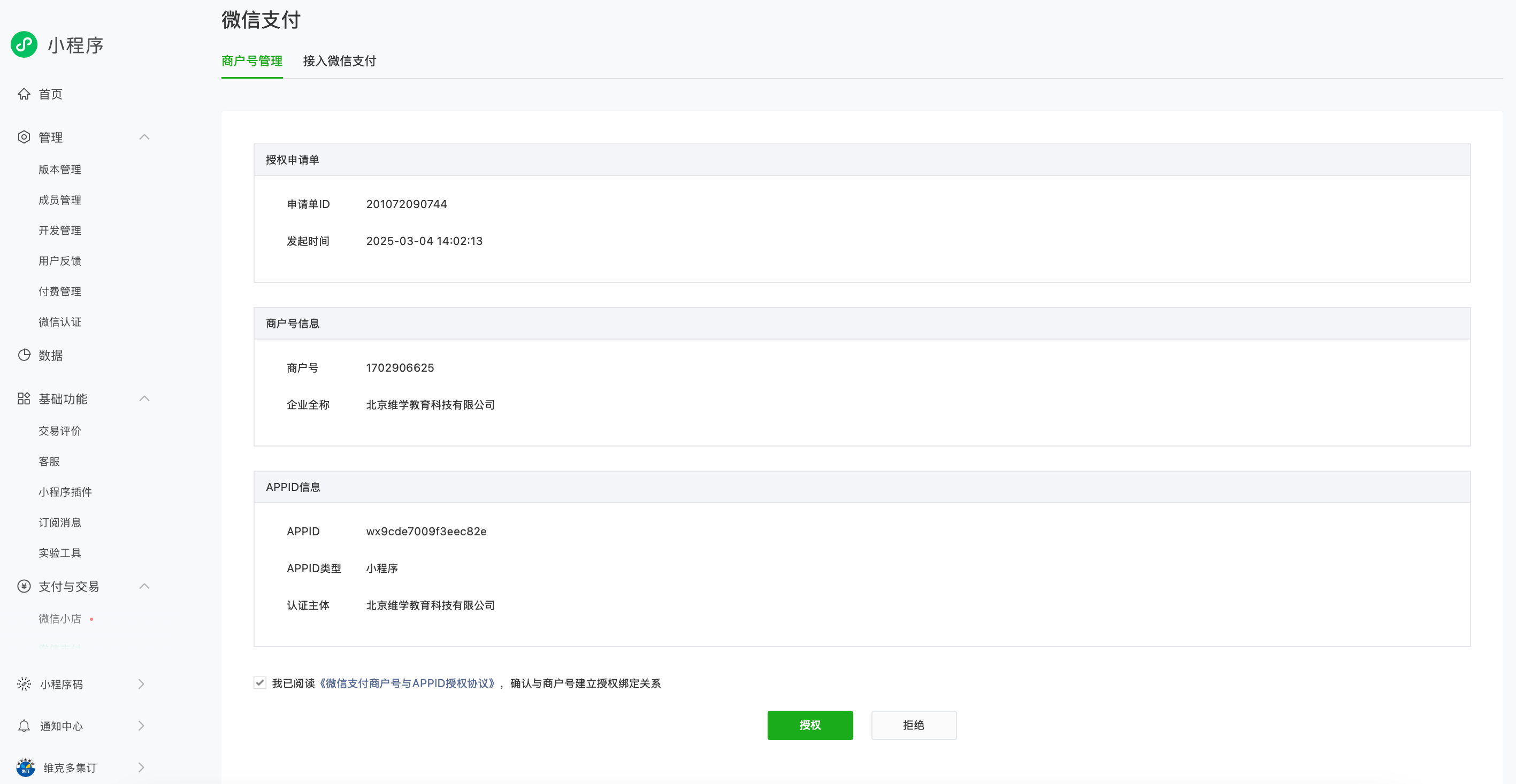Click the grid icon beside 基础功能
1516x784 pixels.
[24, 399]
